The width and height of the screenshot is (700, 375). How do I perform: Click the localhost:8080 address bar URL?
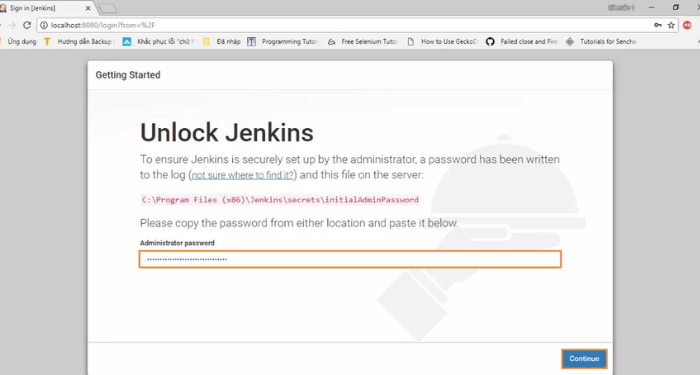coord(103,25)
